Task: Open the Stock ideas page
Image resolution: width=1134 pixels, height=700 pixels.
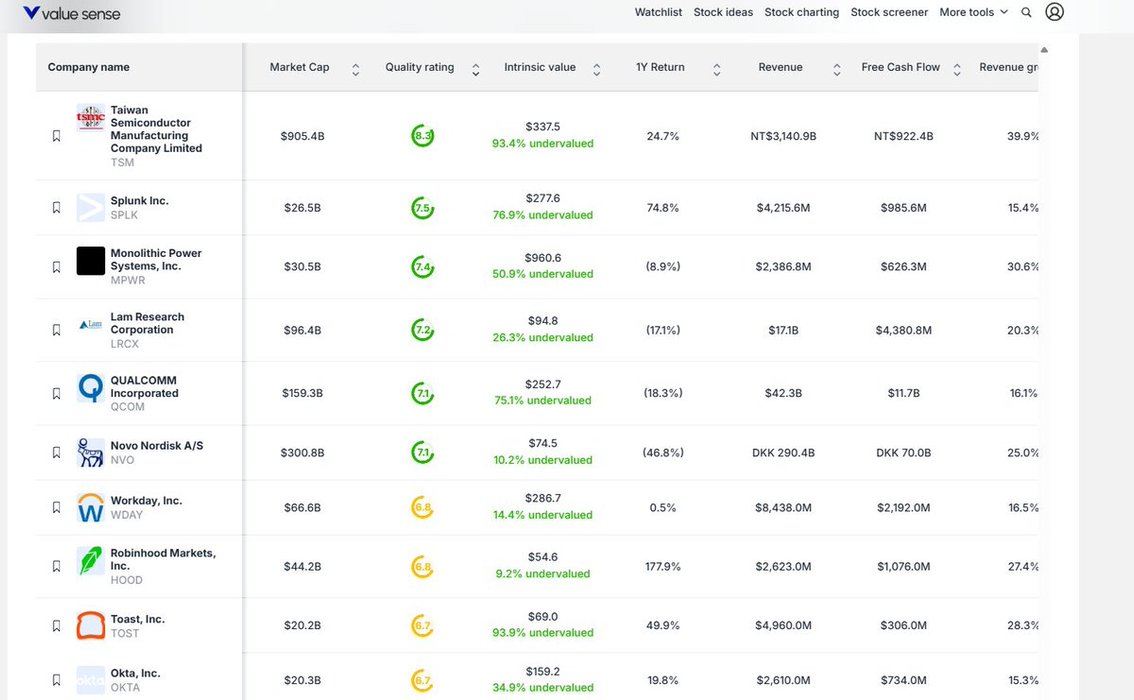Action: point(723,12)
